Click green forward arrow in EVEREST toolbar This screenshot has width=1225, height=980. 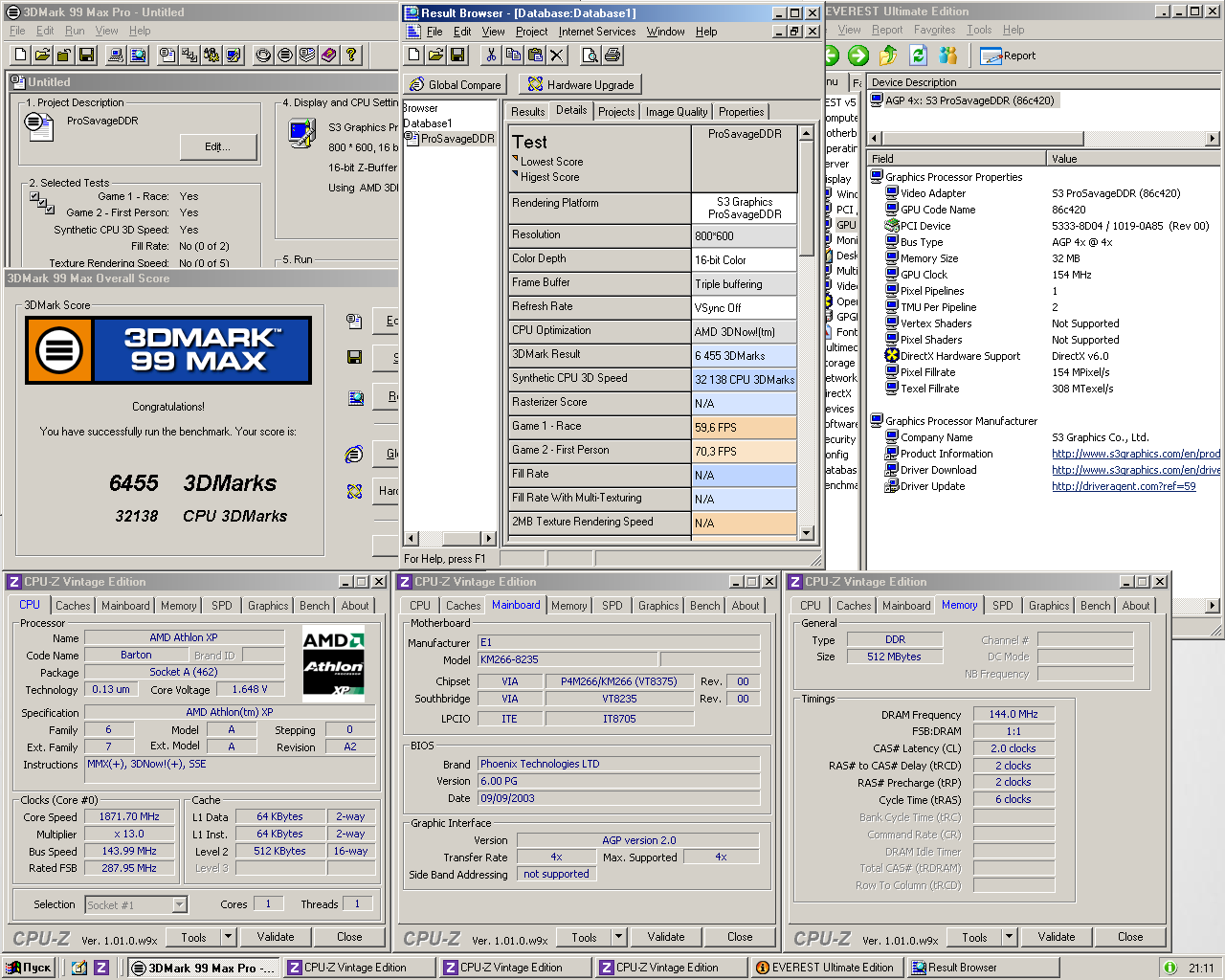[x=858, y=56]
